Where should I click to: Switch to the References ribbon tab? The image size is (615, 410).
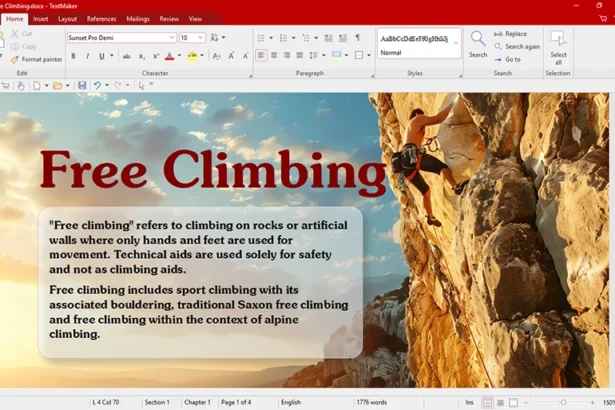tap(102, 19)
